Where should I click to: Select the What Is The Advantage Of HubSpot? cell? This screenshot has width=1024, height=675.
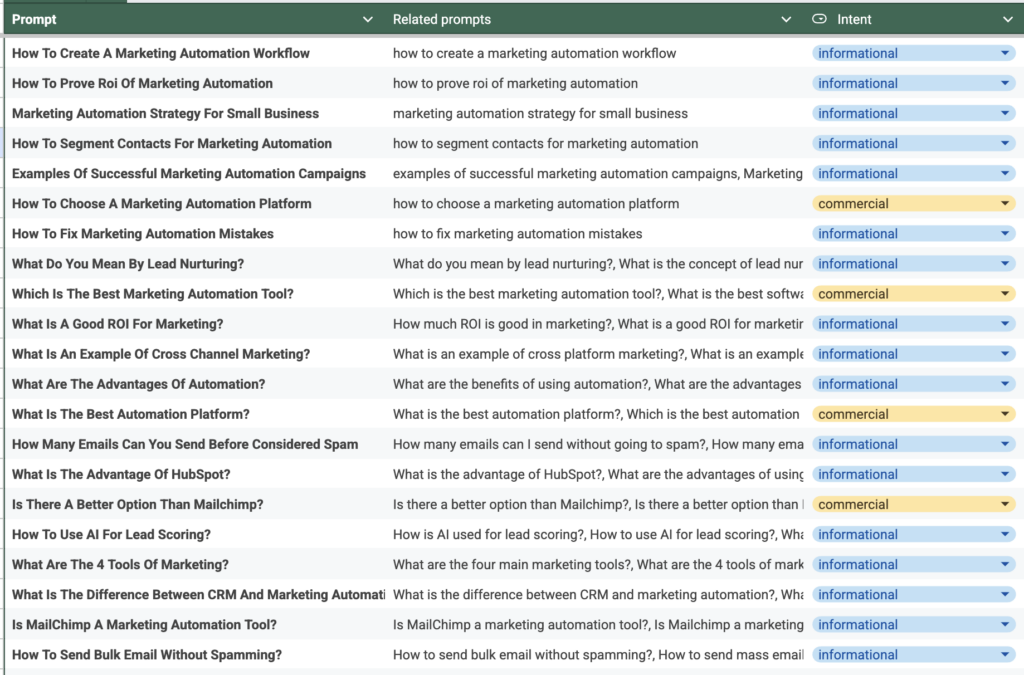pyautogui.click(x=121, y=474)
